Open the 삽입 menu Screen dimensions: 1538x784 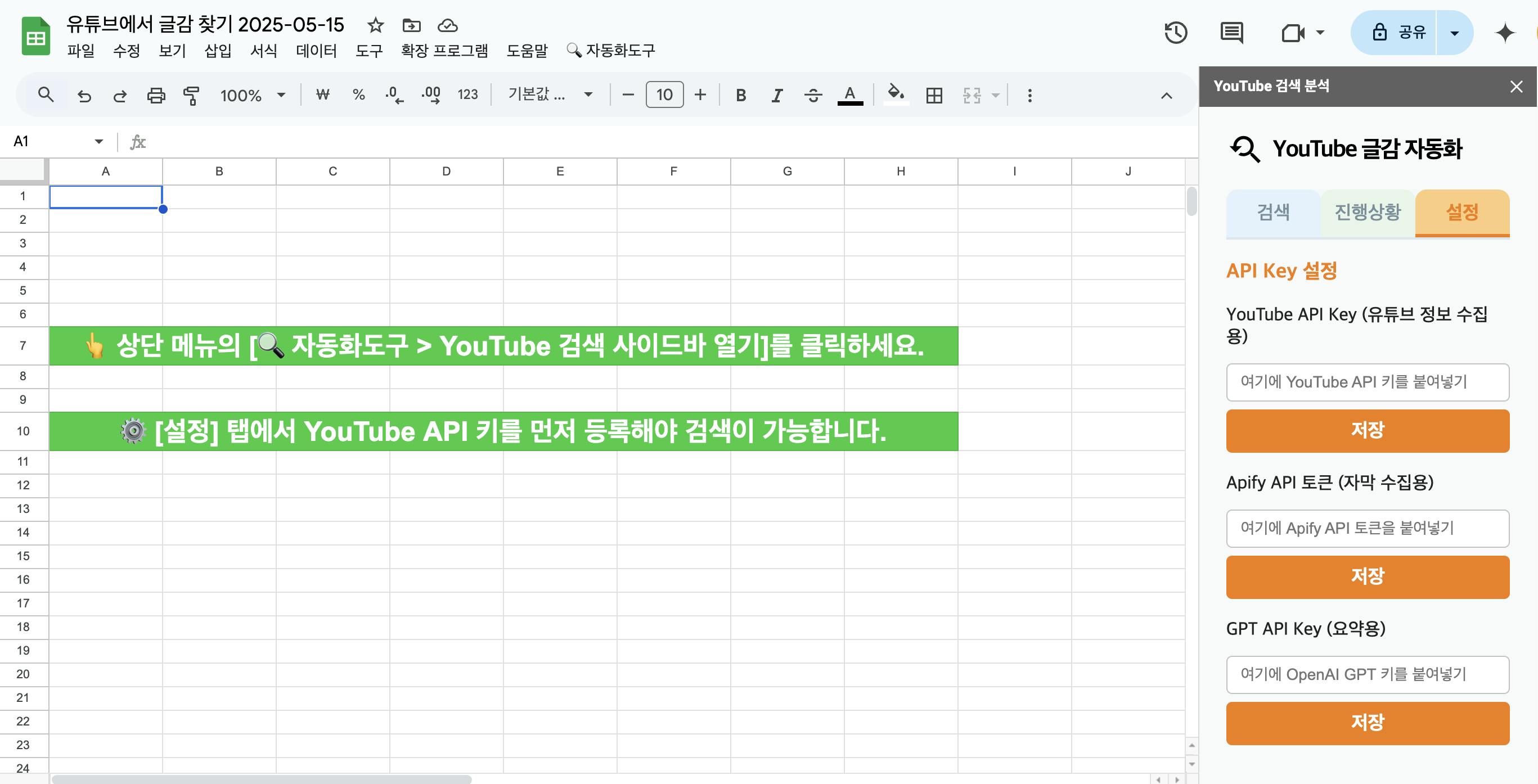(218, 51)
